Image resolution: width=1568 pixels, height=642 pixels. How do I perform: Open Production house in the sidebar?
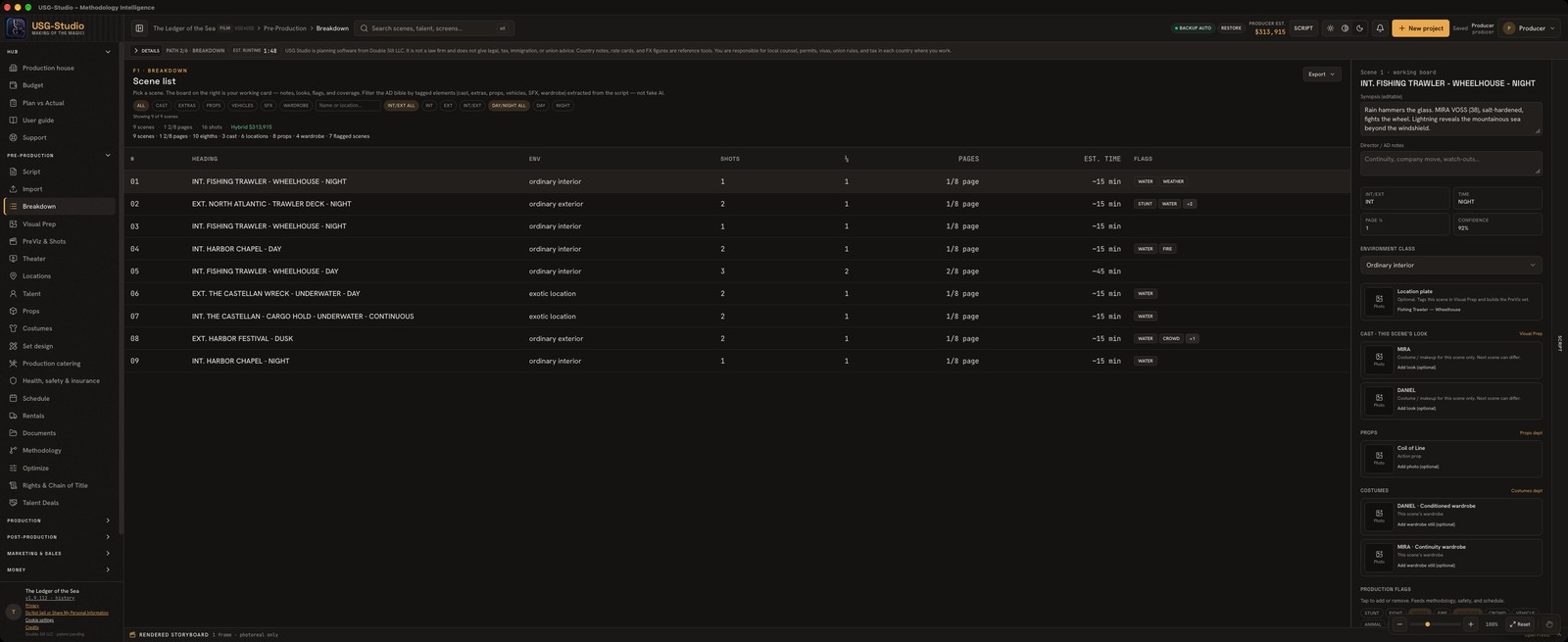59,68
